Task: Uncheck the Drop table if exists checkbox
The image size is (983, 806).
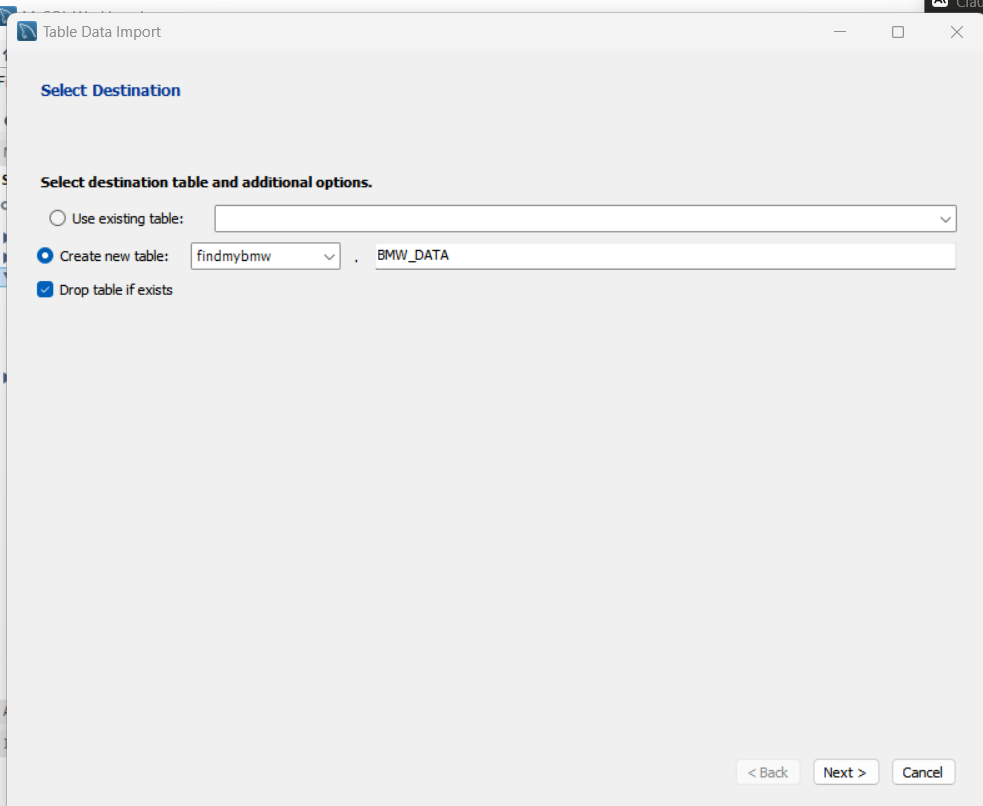Action: pos(45,290)
